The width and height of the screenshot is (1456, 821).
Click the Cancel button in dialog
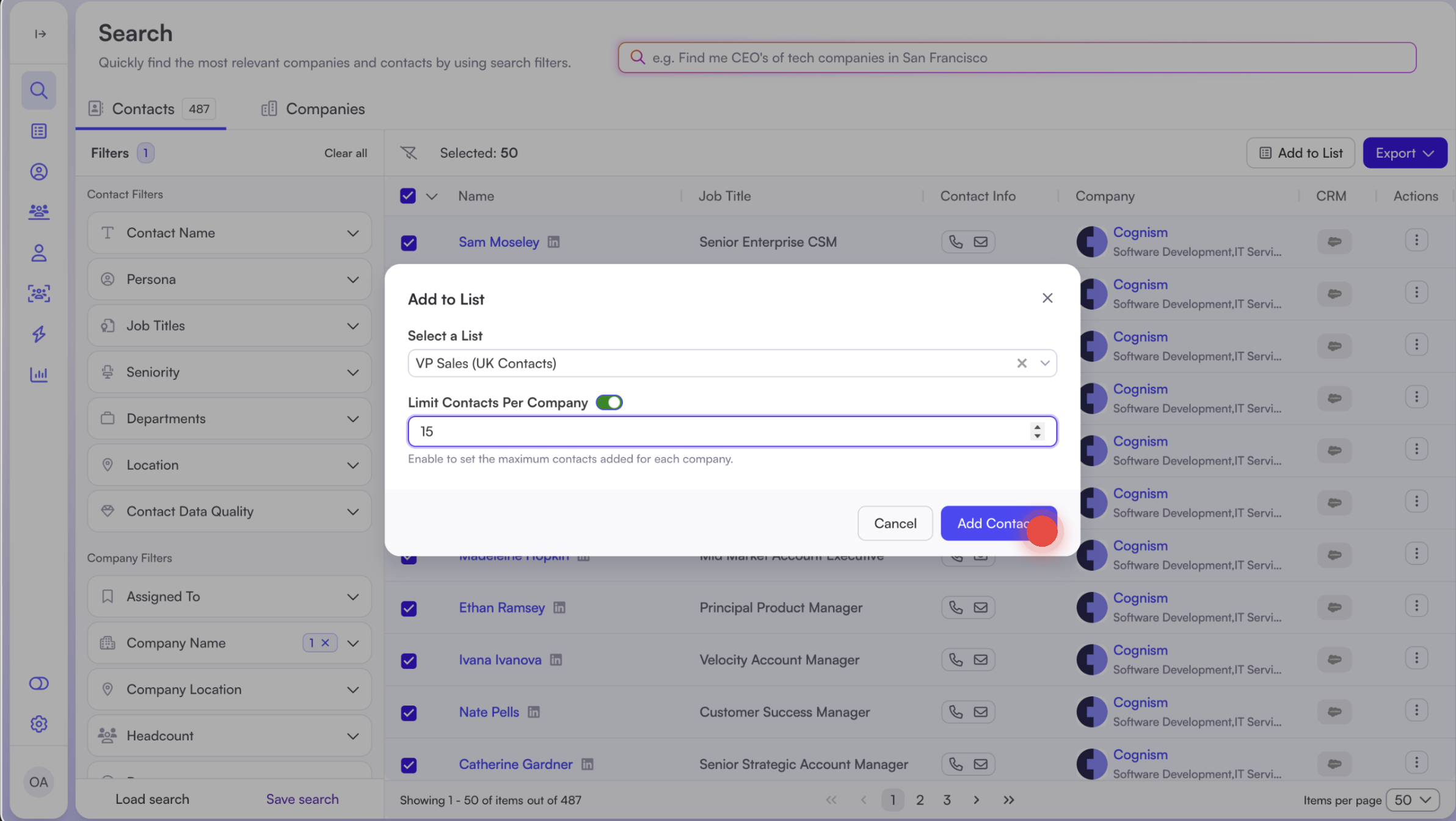click(x=895, y=524)
